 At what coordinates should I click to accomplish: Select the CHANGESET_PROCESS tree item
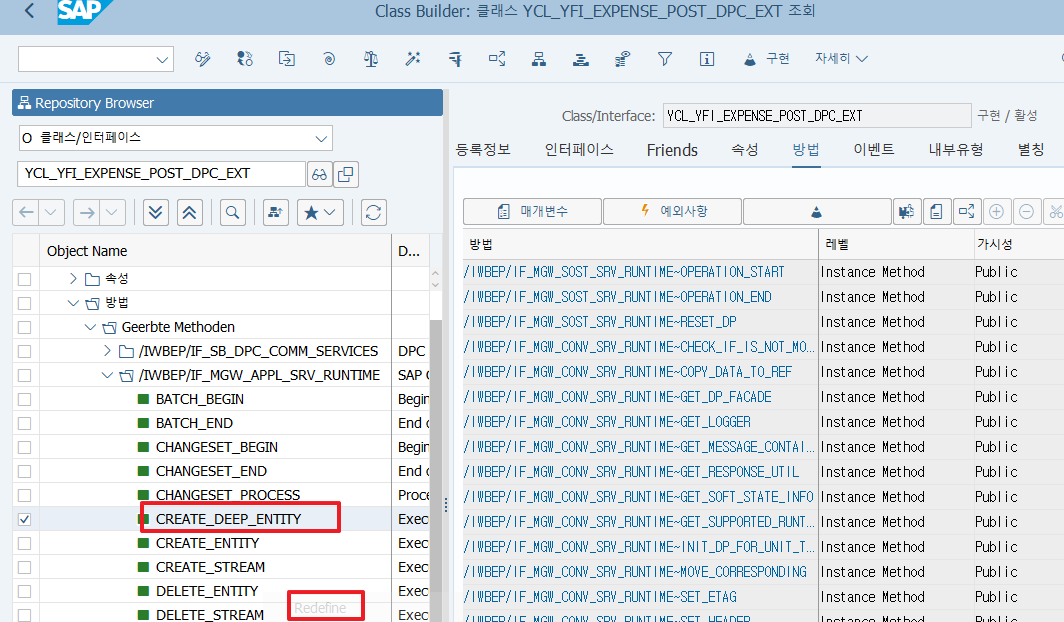coord(228,495)
